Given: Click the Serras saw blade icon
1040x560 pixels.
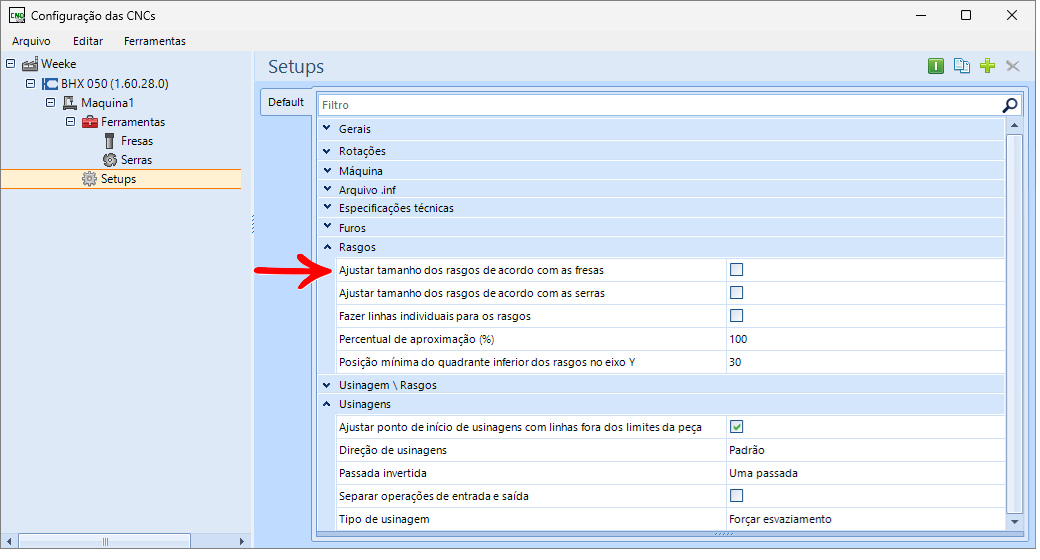Looking at the screenshot, I should tap(110, 160).
